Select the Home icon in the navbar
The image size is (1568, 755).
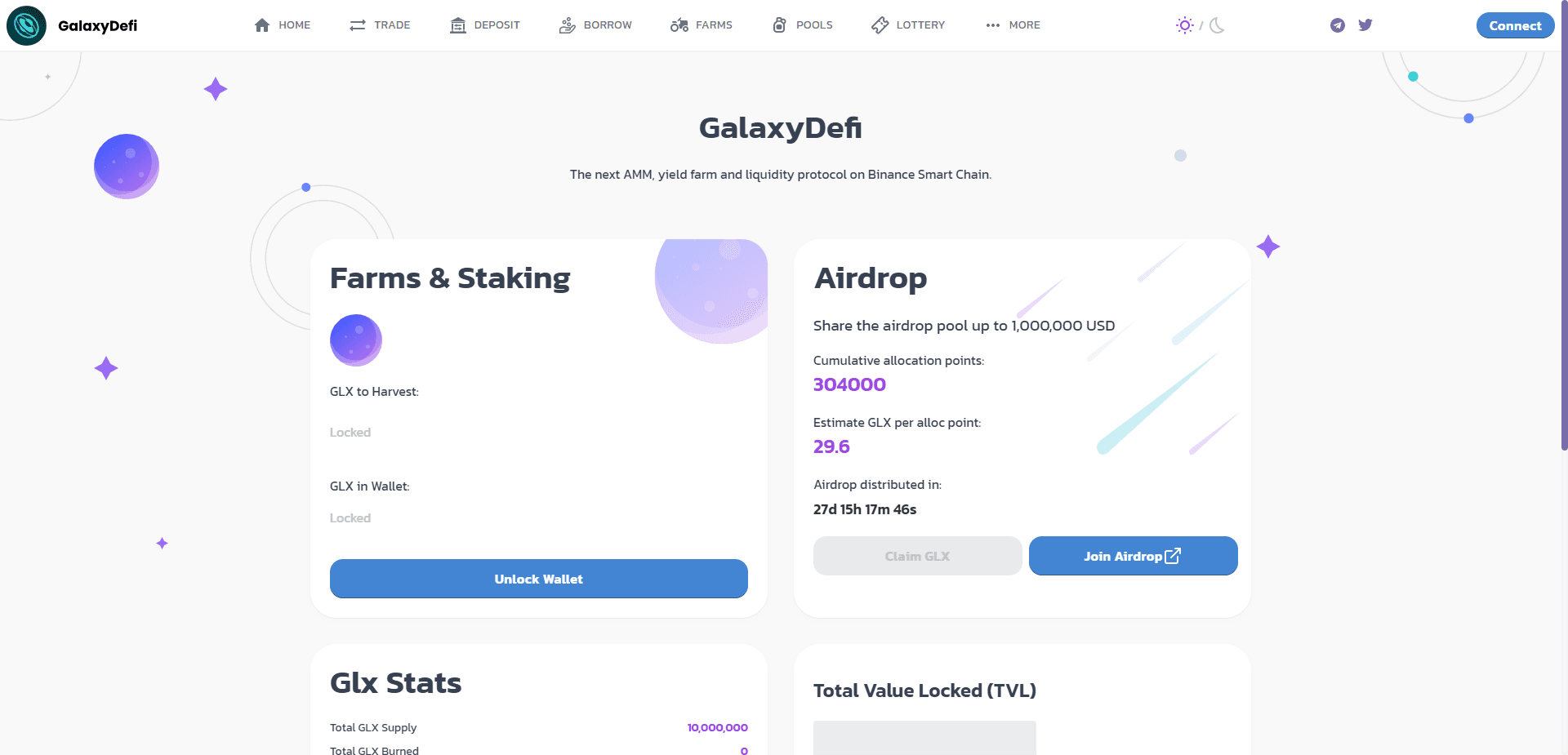(261, 25)
